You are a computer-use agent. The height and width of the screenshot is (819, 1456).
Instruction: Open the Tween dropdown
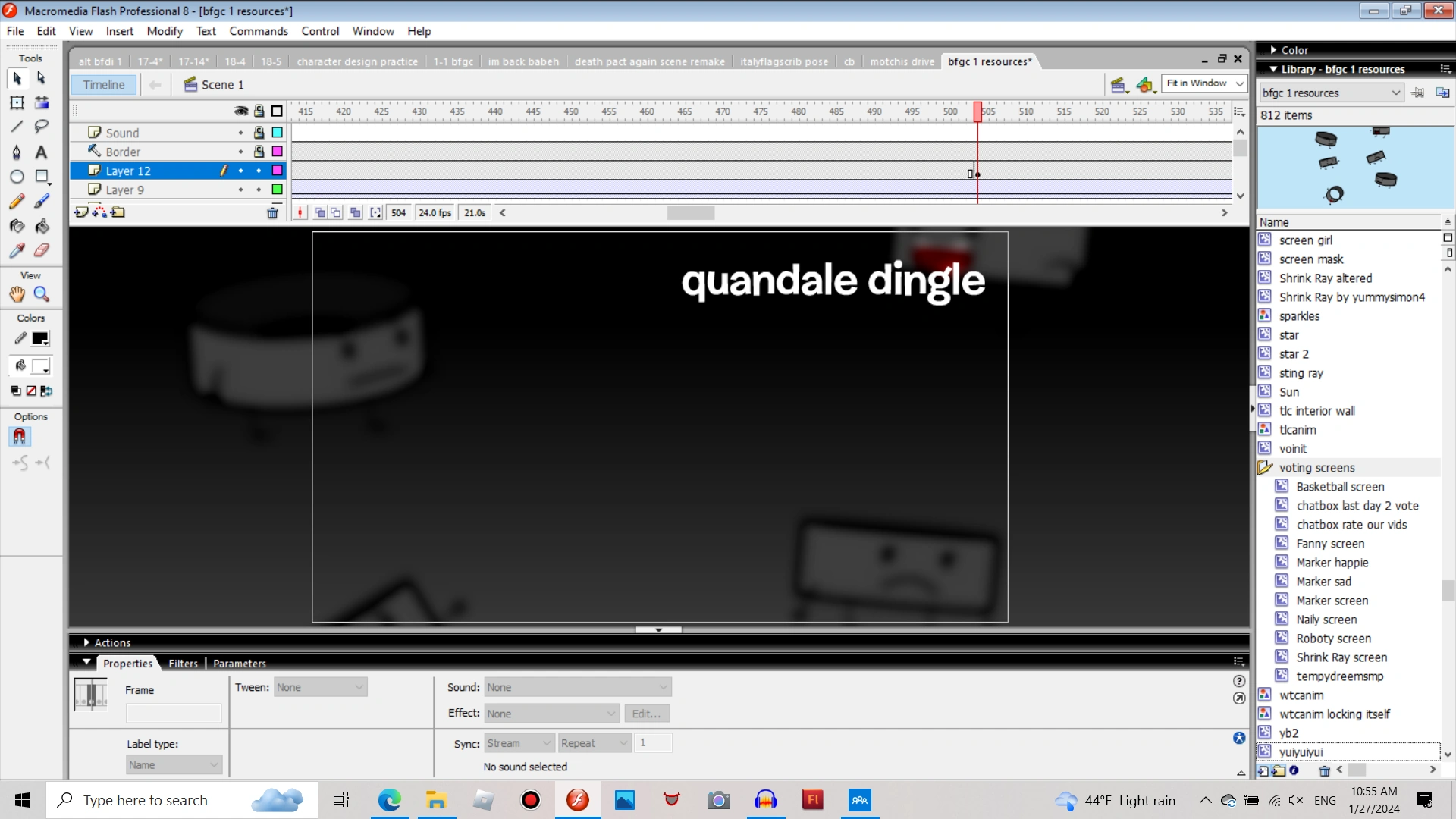(x=320, y=687)
